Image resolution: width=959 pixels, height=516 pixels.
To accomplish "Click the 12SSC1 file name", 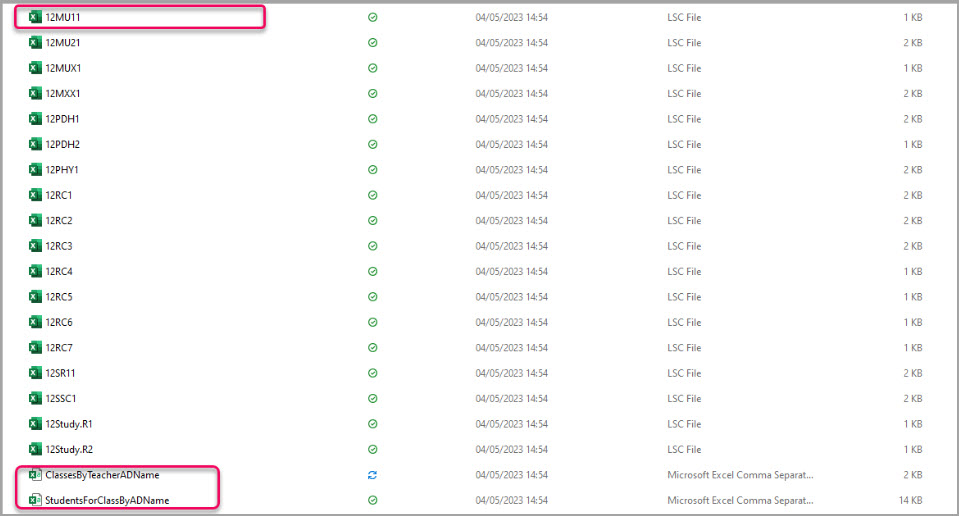I will point(61,398).
